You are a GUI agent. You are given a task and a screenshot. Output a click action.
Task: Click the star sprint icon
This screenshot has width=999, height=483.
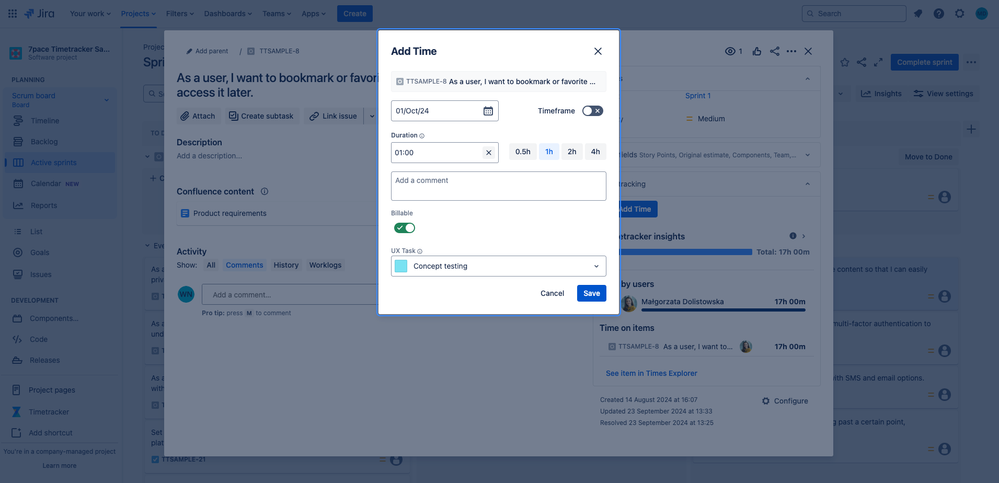(845, 62)
